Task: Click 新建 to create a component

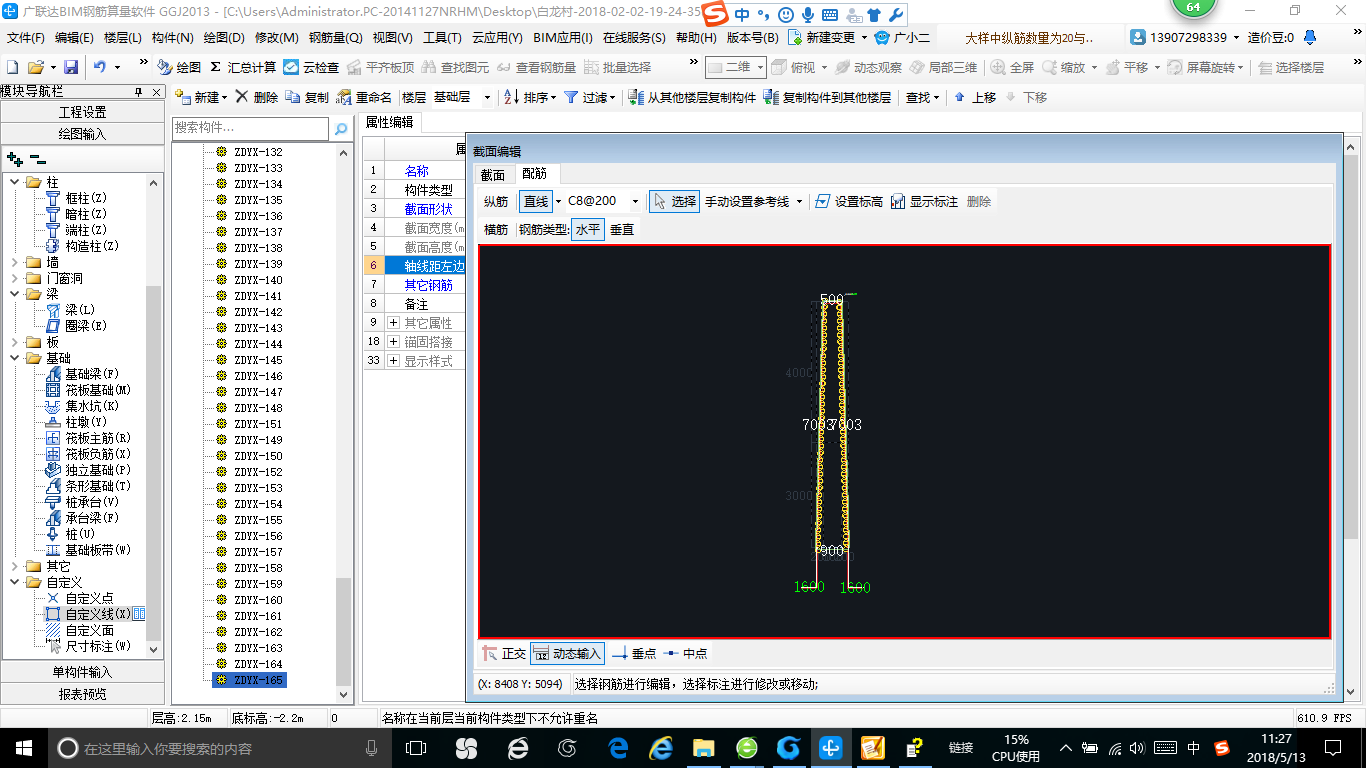Action: click(201, 97)
